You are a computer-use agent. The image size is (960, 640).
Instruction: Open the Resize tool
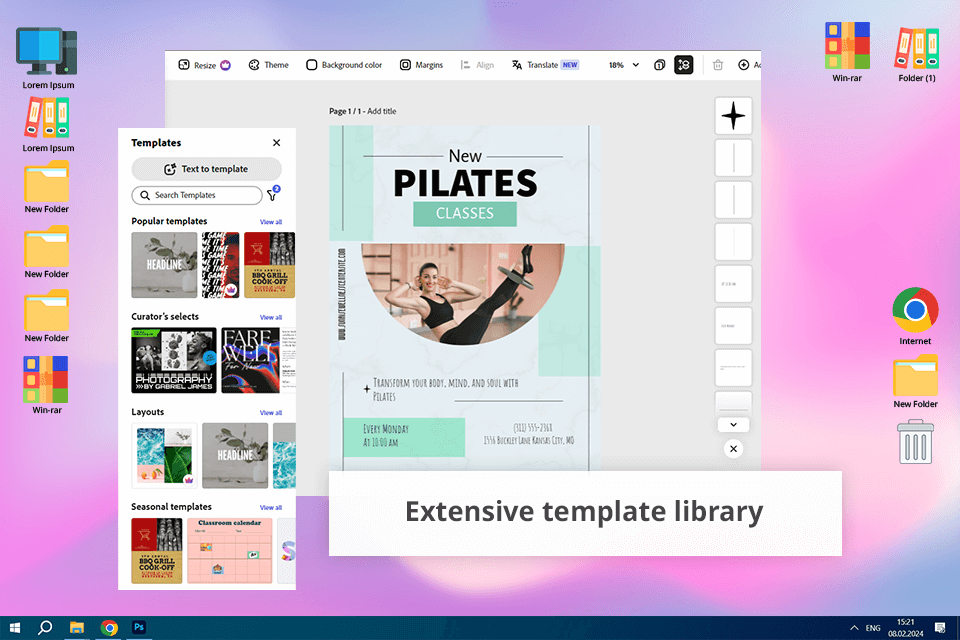[x=204, y=65]
